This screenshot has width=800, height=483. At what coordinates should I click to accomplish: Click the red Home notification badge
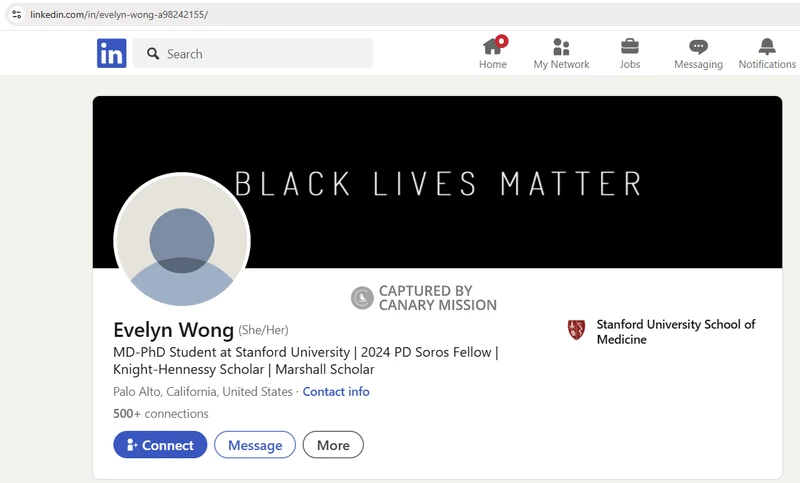(x=502, y=41)
